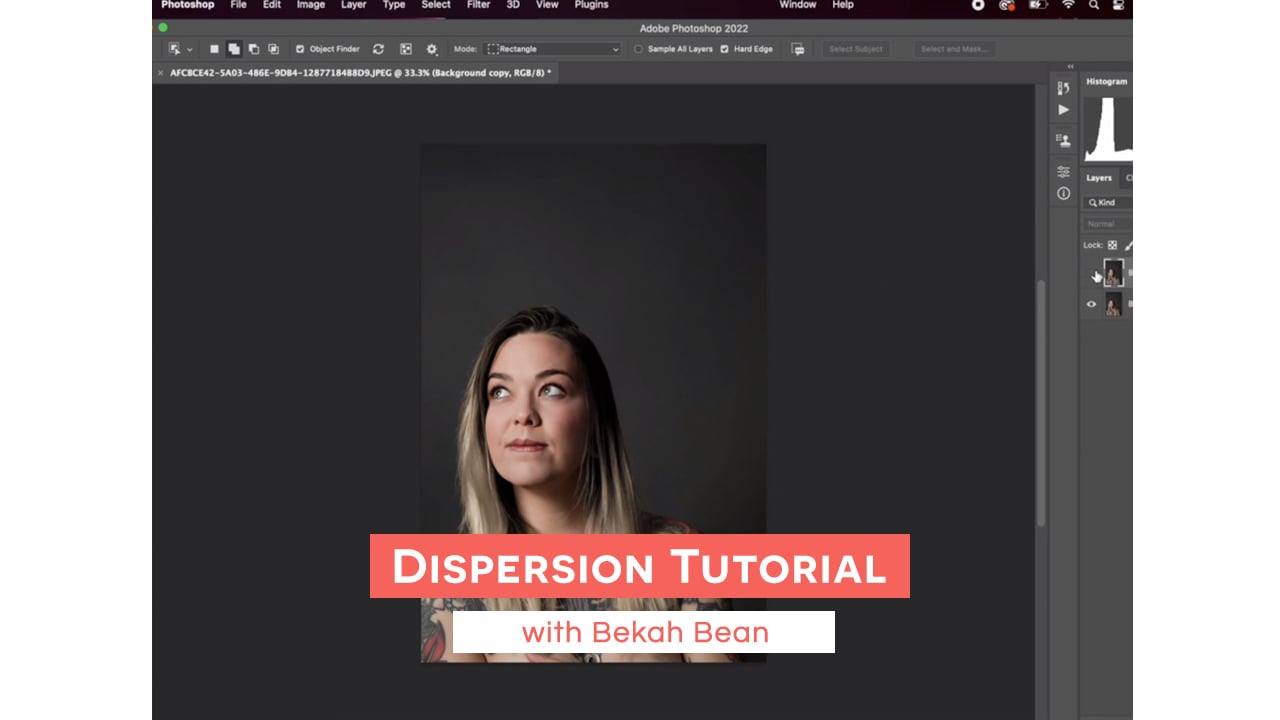Click the lock transparent pixels icon
This screenshot has height=720, width=1280.
click(x=1112, y=245)
